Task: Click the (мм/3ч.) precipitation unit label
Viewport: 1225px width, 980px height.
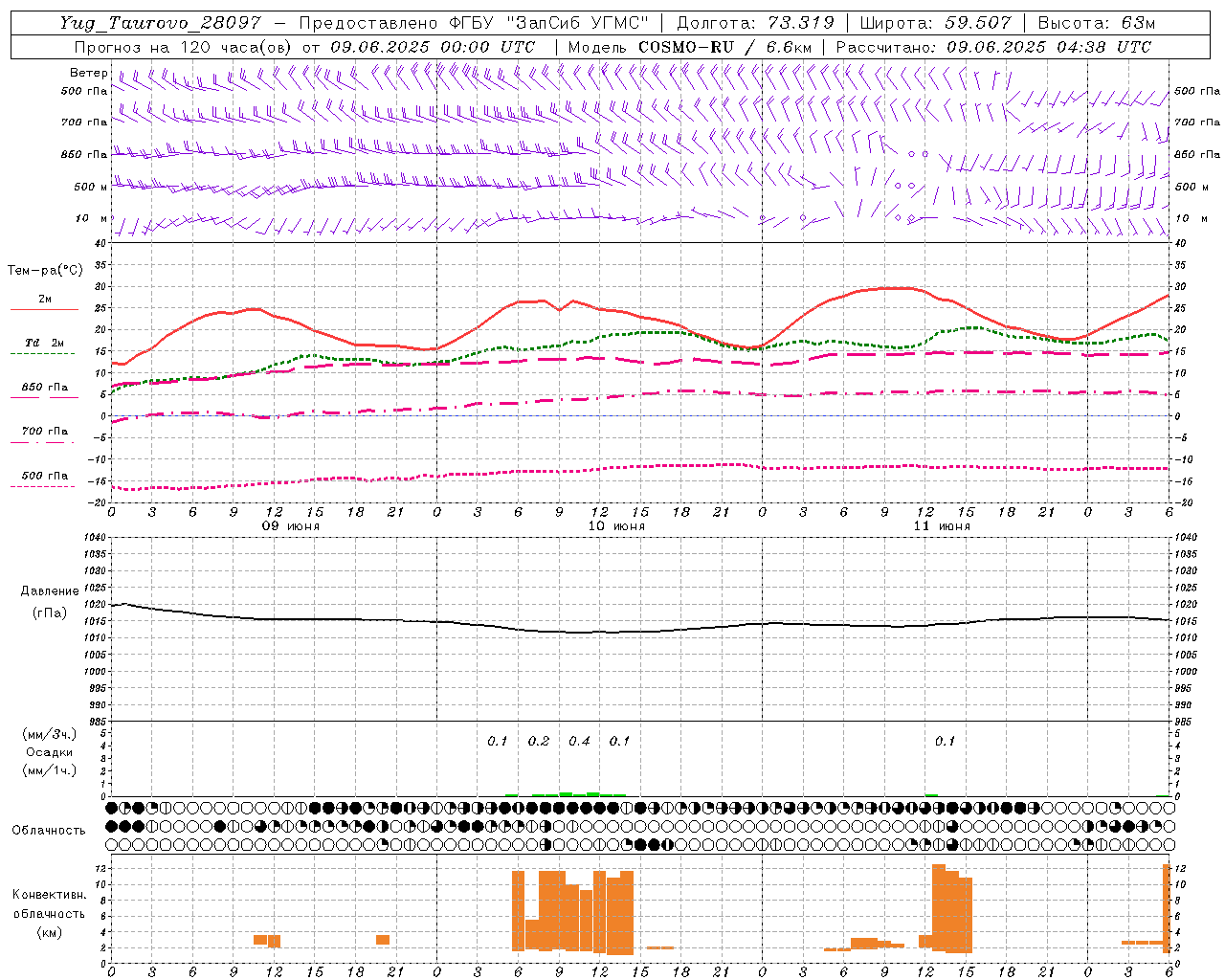Action: pos(50,734)
